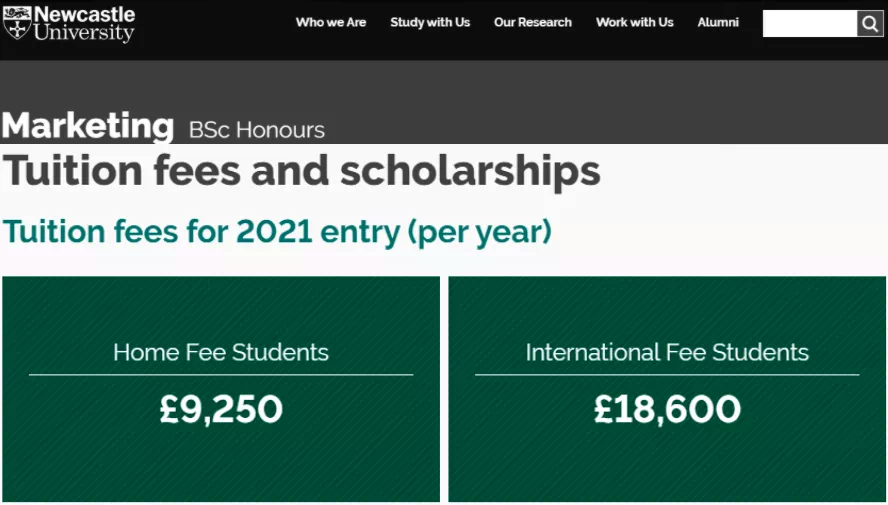Click the magnifier search icon
This screenshot has height=505, width=888.
tap(870, 24)
